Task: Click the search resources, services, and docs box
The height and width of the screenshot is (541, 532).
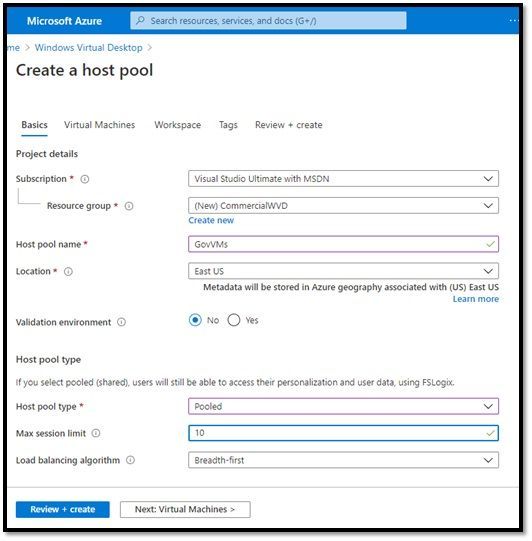Action: click(x=268, y=21)
